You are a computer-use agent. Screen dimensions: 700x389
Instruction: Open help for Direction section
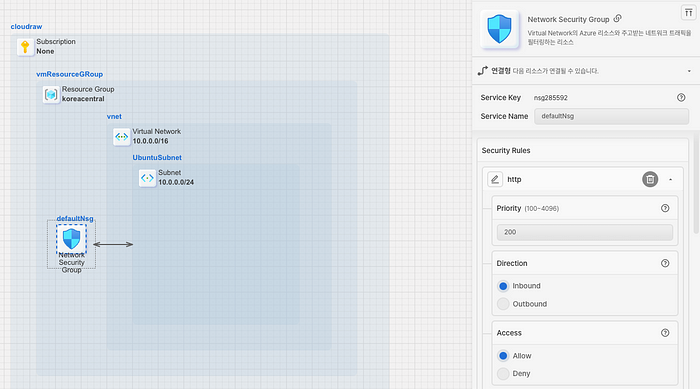[665, 264]
